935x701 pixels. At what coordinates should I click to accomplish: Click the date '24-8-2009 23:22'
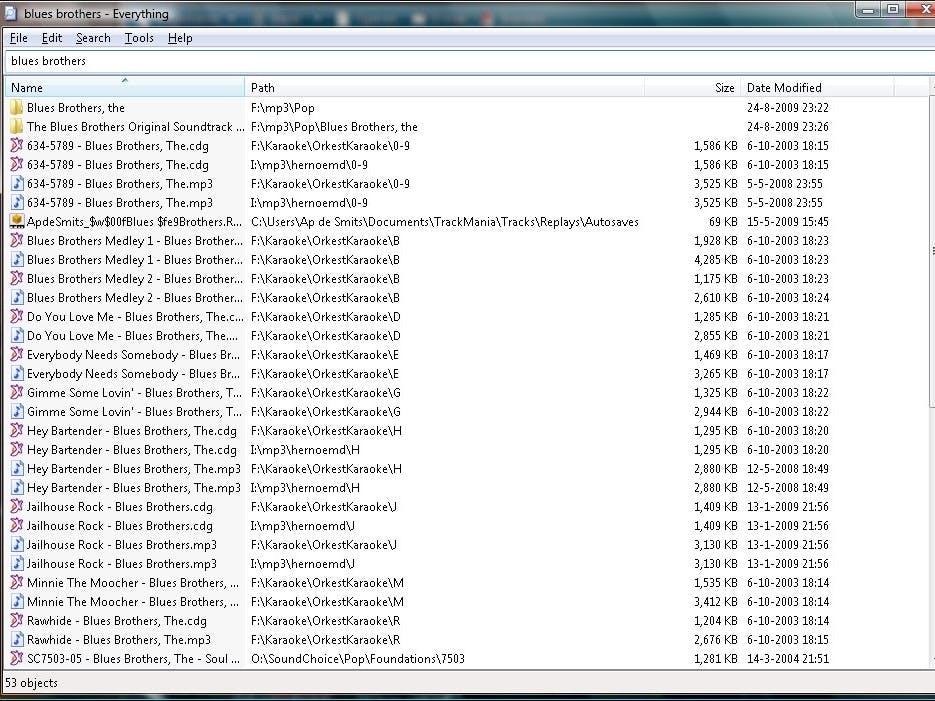click(x=788, y=108)
